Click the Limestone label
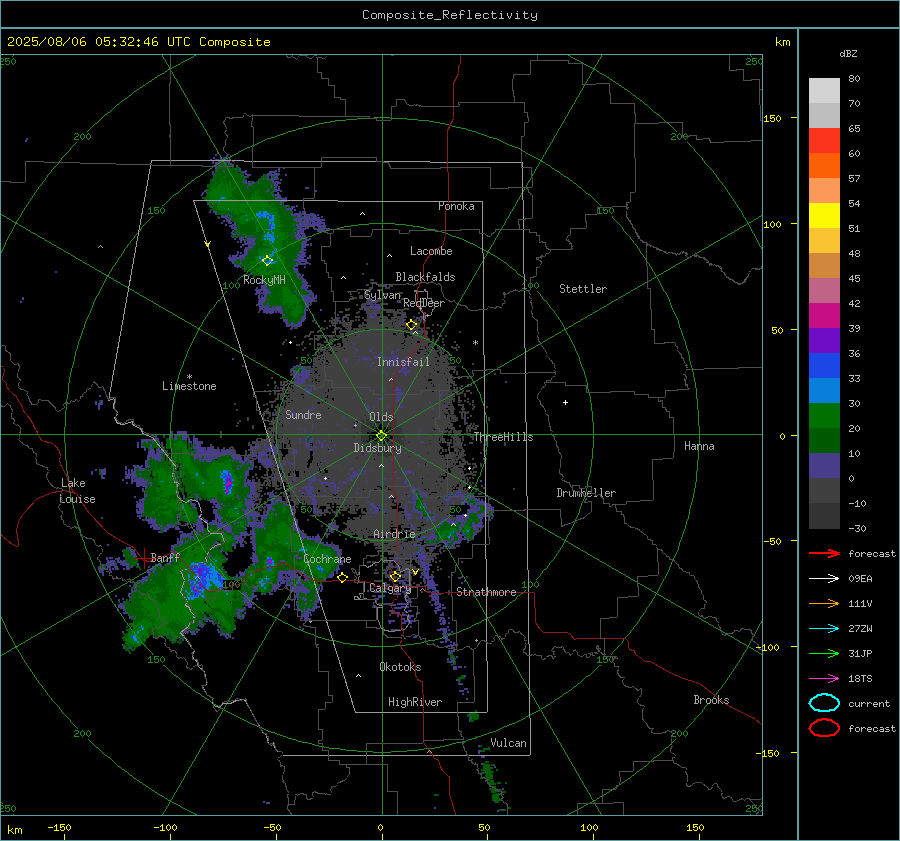Viewport: 900px width, 841px height. (189, 386)
